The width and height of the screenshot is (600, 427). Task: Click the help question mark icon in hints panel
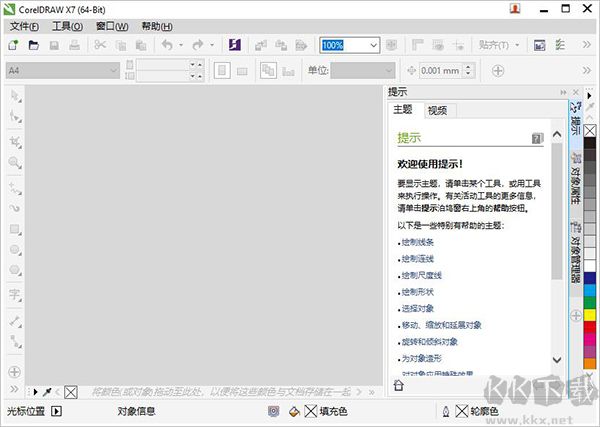point(538,138)
